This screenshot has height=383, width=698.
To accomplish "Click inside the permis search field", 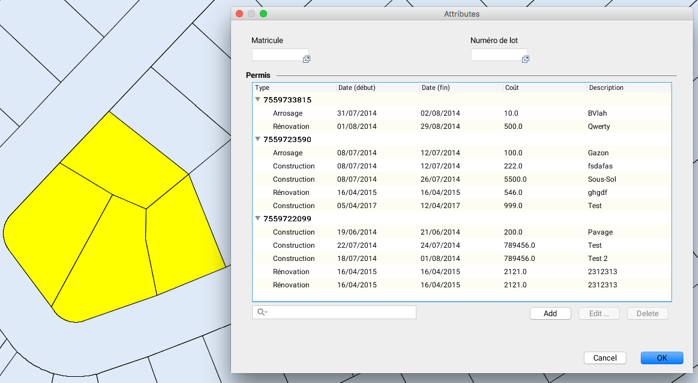I will pyautogui.click(x=334, y=312).
